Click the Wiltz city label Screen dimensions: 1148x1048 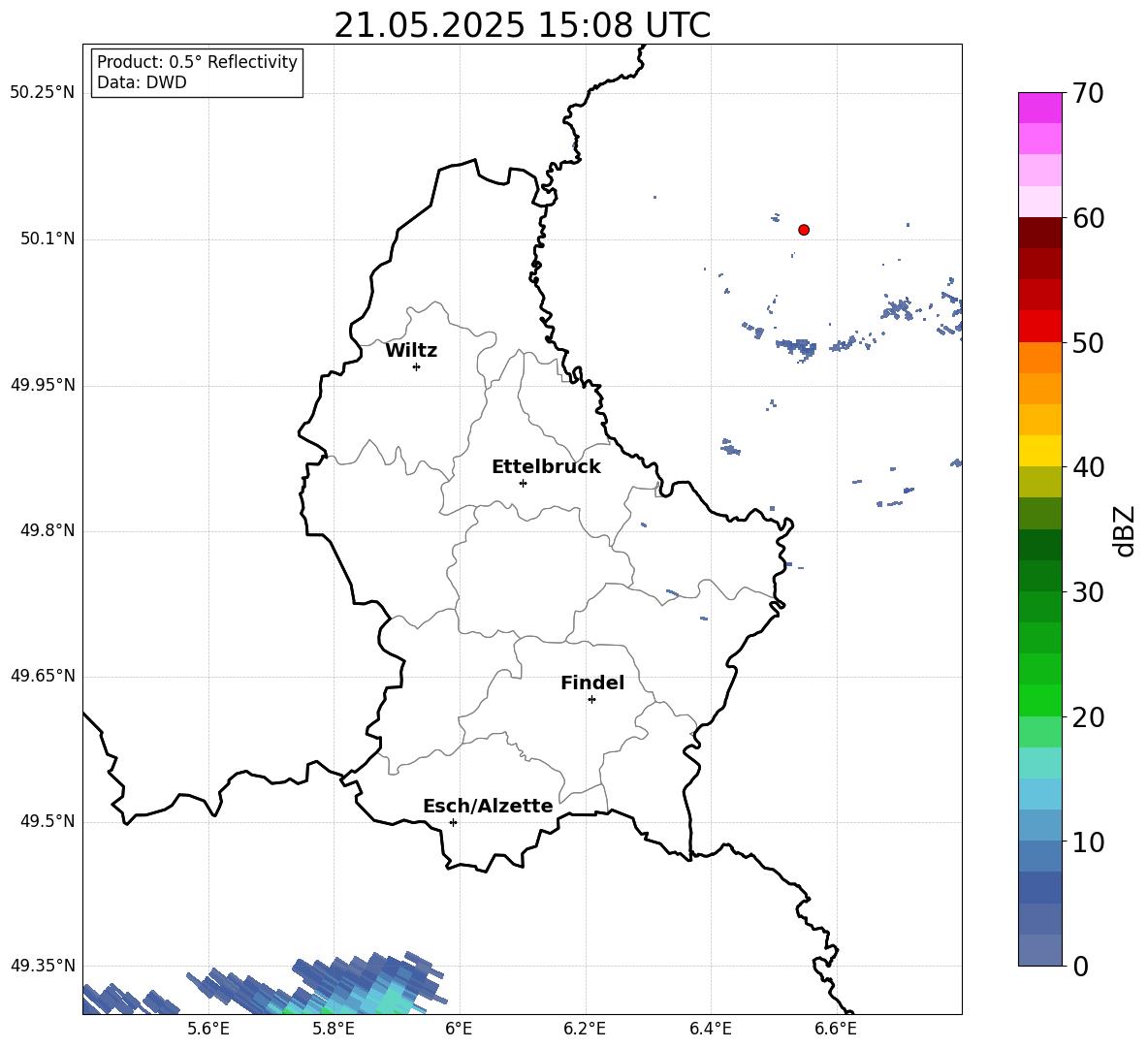click(x=411, y=351)
